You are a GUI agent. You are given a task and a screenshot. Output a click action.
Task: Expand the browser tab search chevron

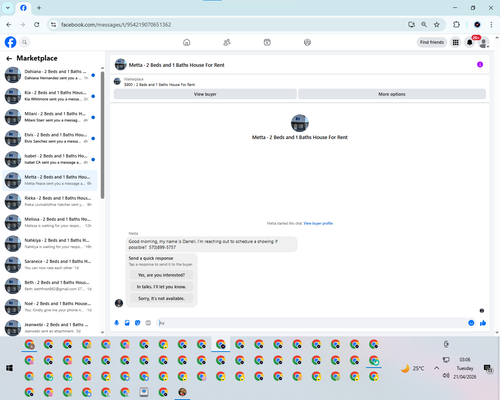[8, 8]
